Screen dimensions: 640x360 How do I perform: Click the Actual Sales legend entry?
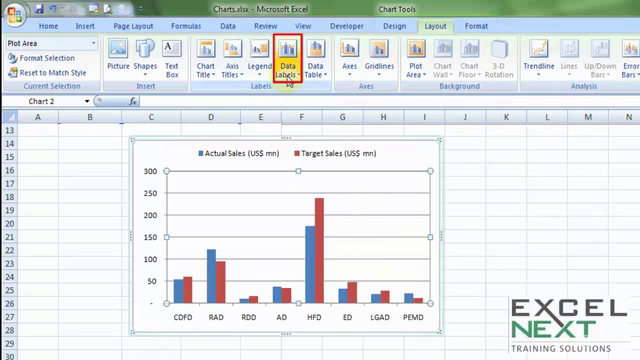pyautogui.click(x=239, y=153)
